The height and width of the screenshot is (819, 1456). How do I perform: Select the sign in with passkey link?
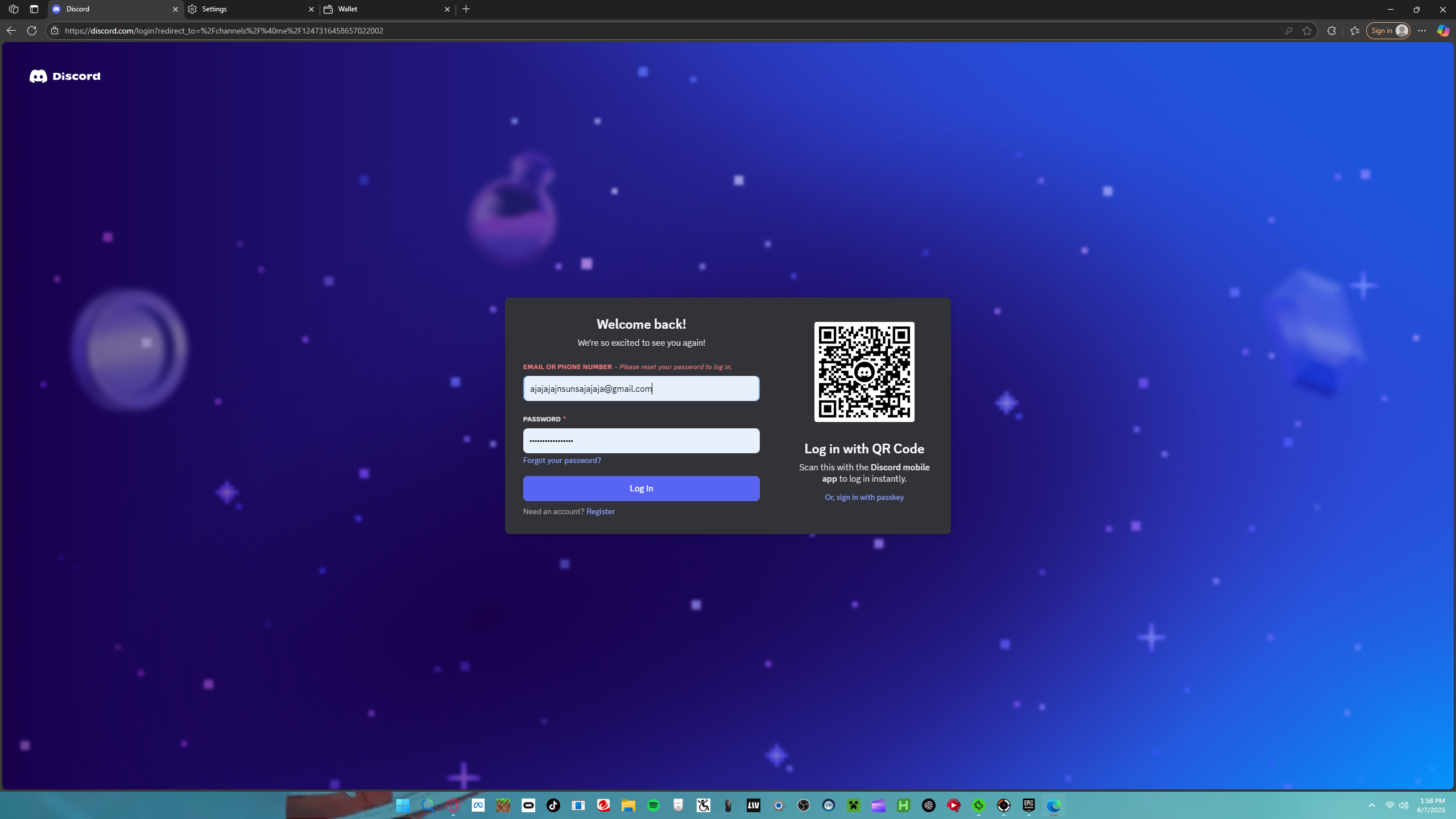pos(864,497)
